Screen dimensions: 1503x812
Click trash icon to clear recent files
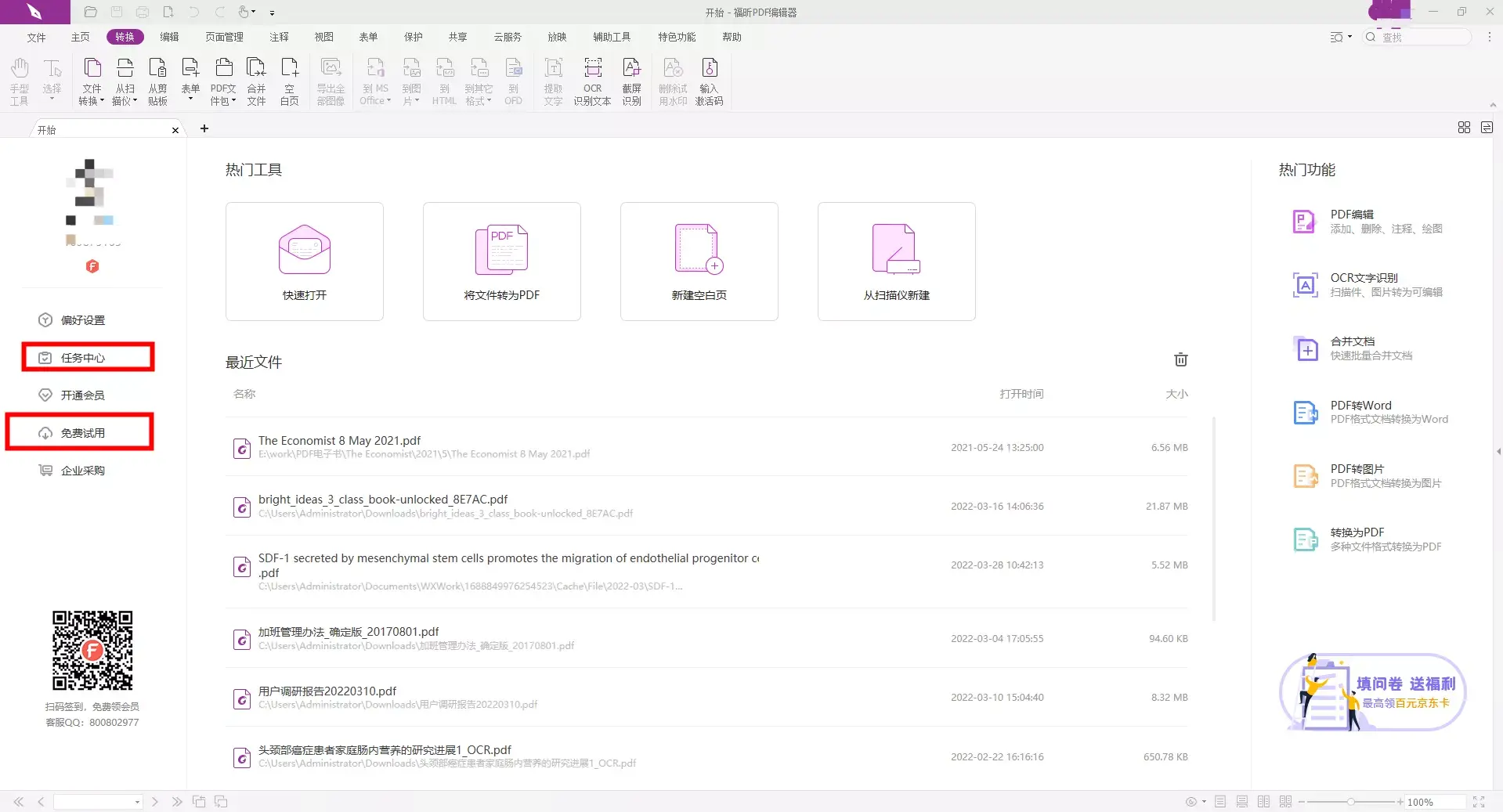[1180, 359]
